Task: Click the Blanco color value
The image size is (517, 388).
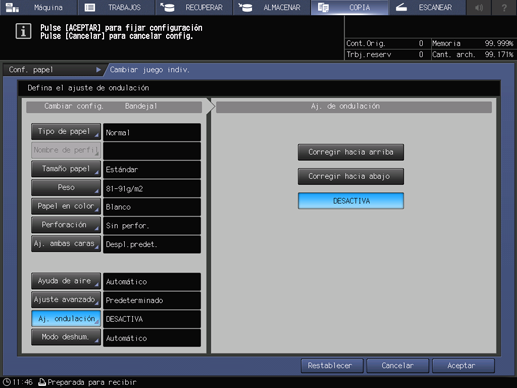Action: pos(152,207)
